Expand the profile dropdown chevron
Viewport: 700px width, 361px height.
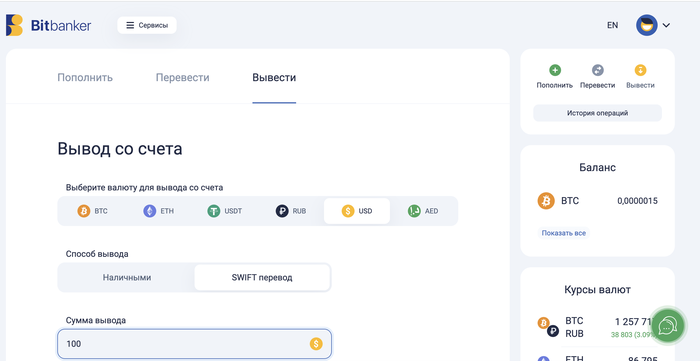click(x=666, y=25)
